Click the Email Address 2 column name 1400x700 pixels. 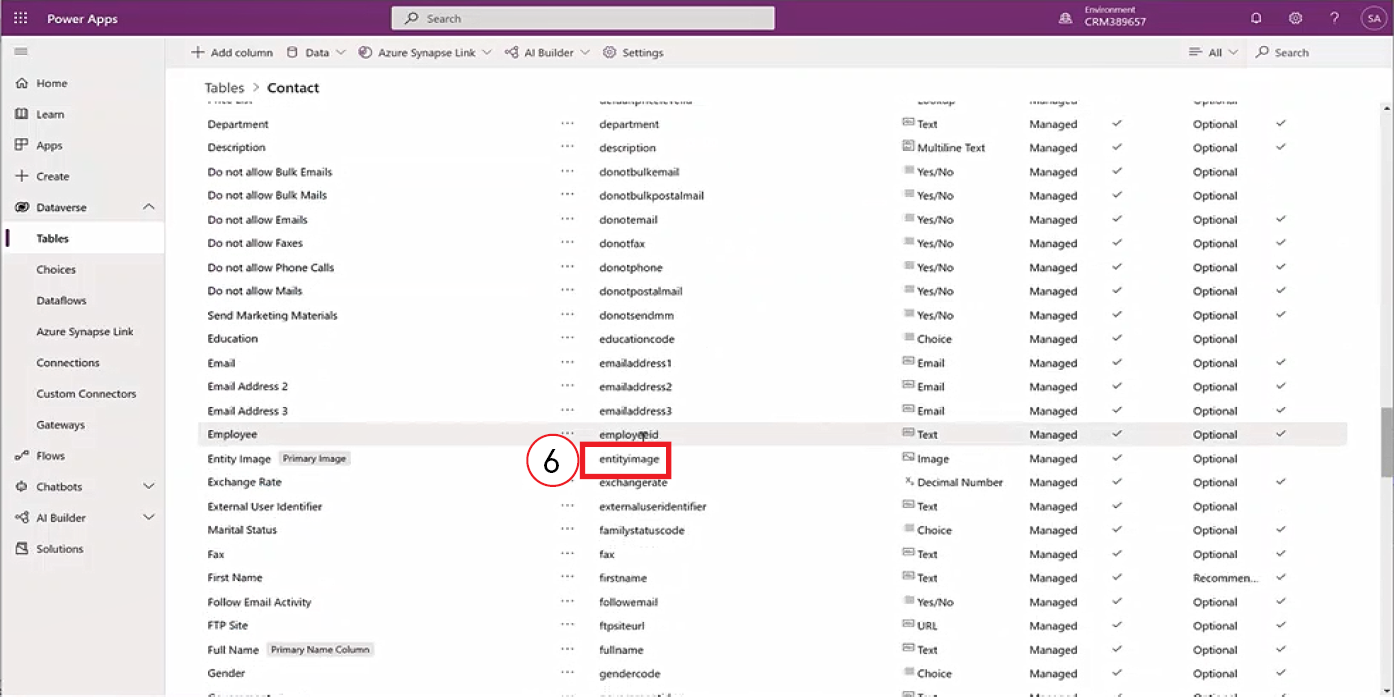click(247, 386)
